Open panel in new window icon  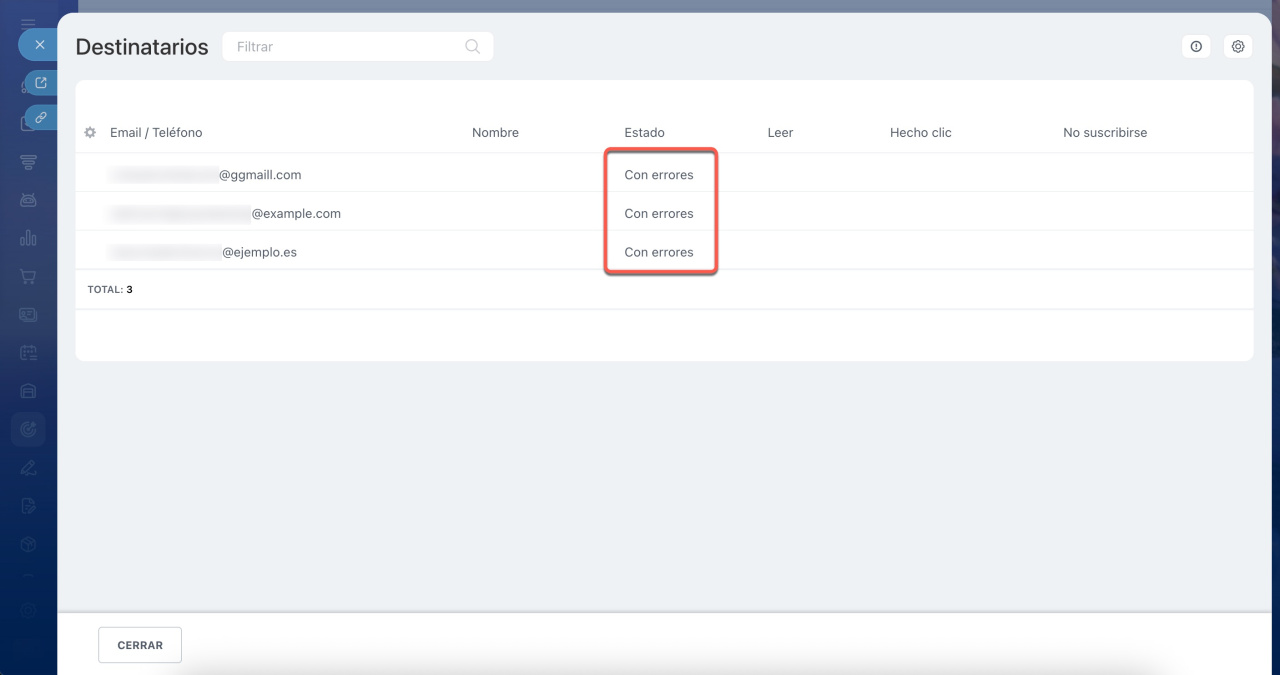coord(41,83)
